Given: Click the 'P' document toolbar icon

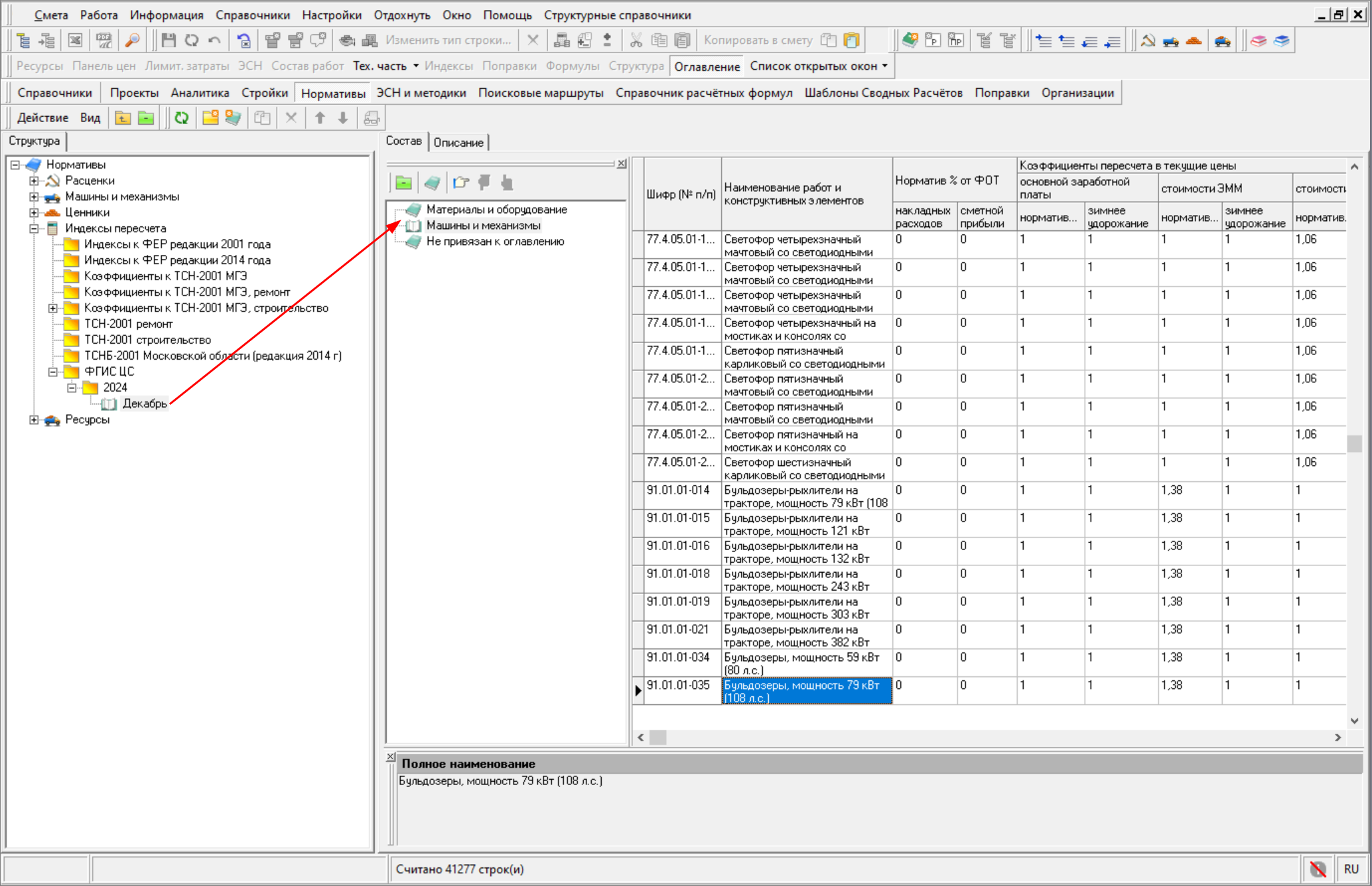Looking at the screenshot, I should tap(933, 40).
